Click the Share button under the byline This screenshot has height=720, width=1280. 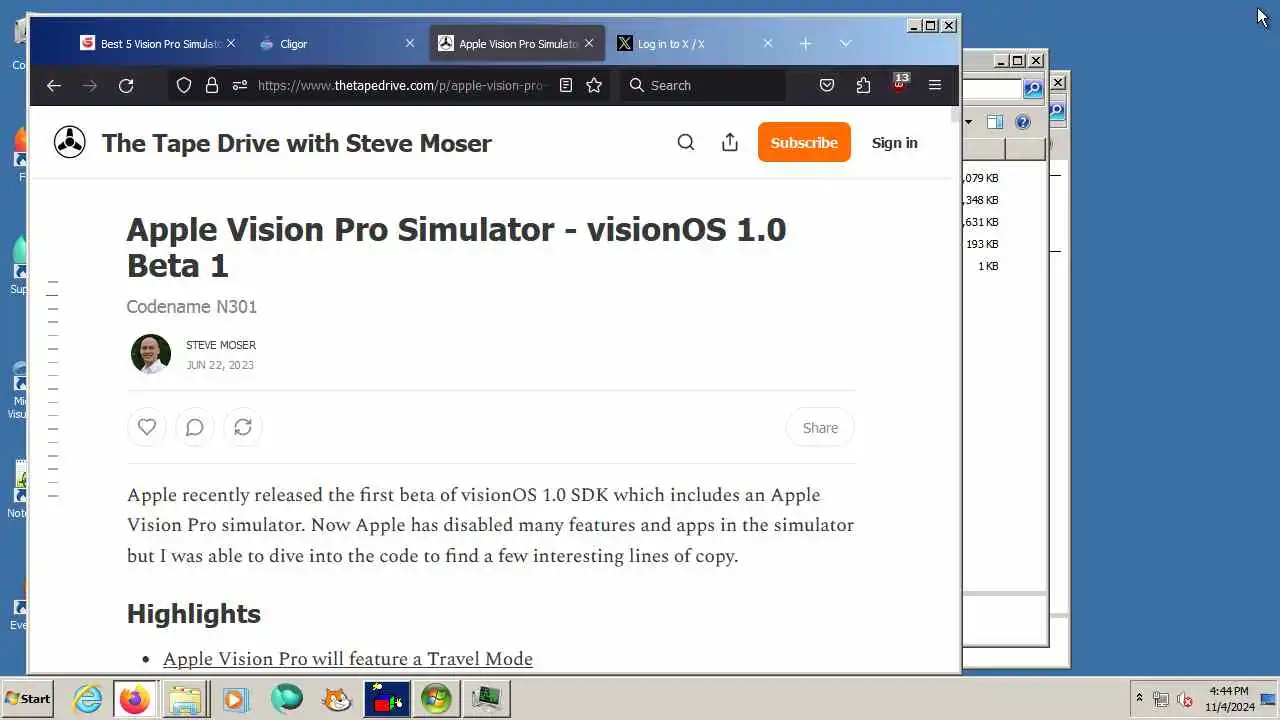point(820,427)
